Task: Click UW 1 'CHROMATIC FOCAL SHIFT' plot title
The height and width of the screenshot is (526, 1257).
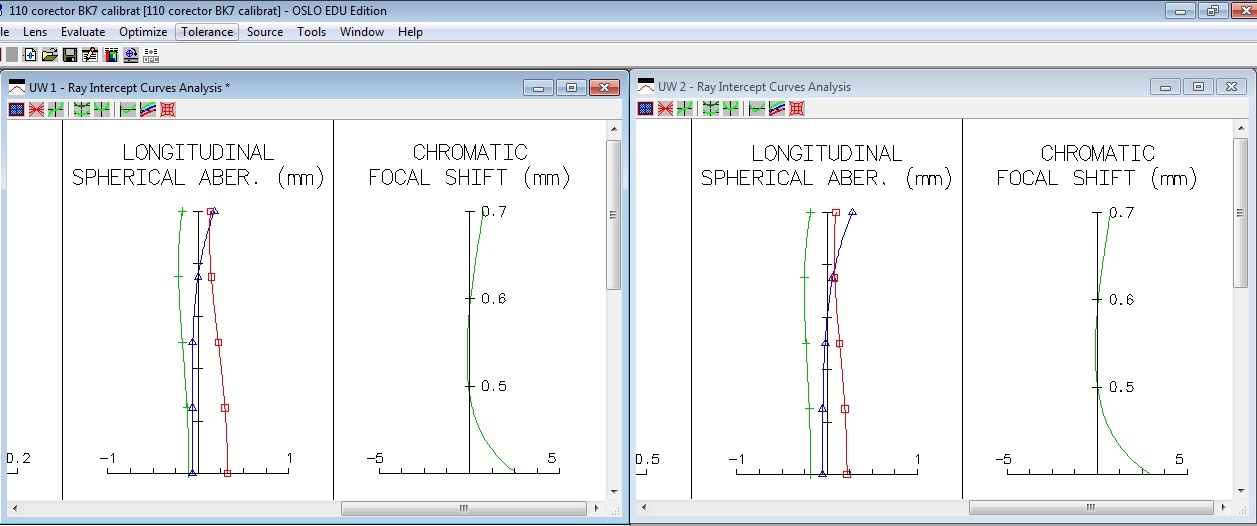Action: coord(469,165)
